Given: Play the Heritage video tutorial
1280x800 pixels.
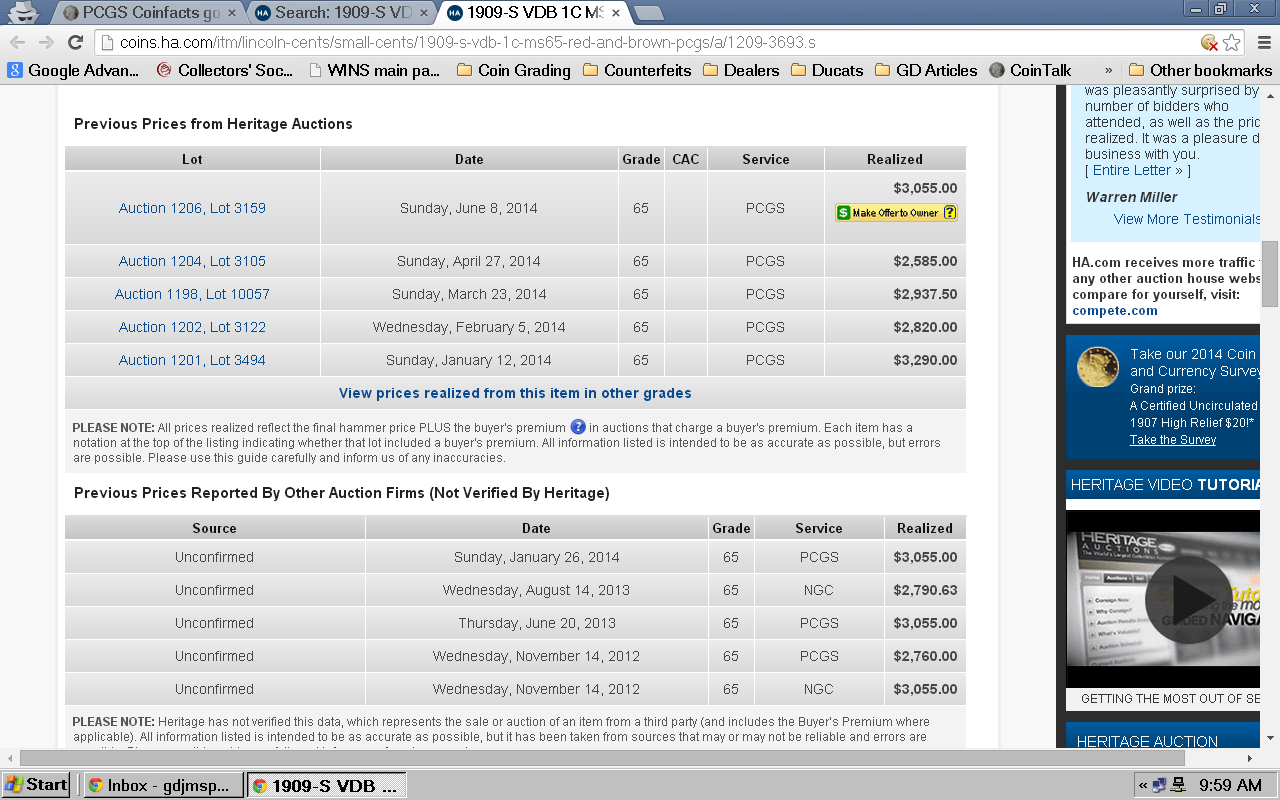Looking at the screenshot, I should (x=1188, y=599).
